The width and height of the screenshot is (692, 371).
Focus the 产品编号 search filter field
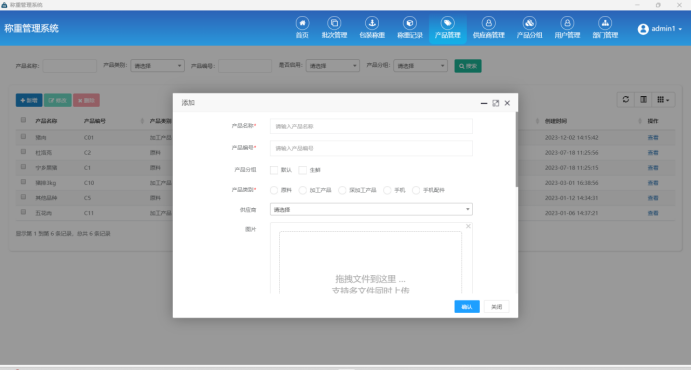click(245, 66)
